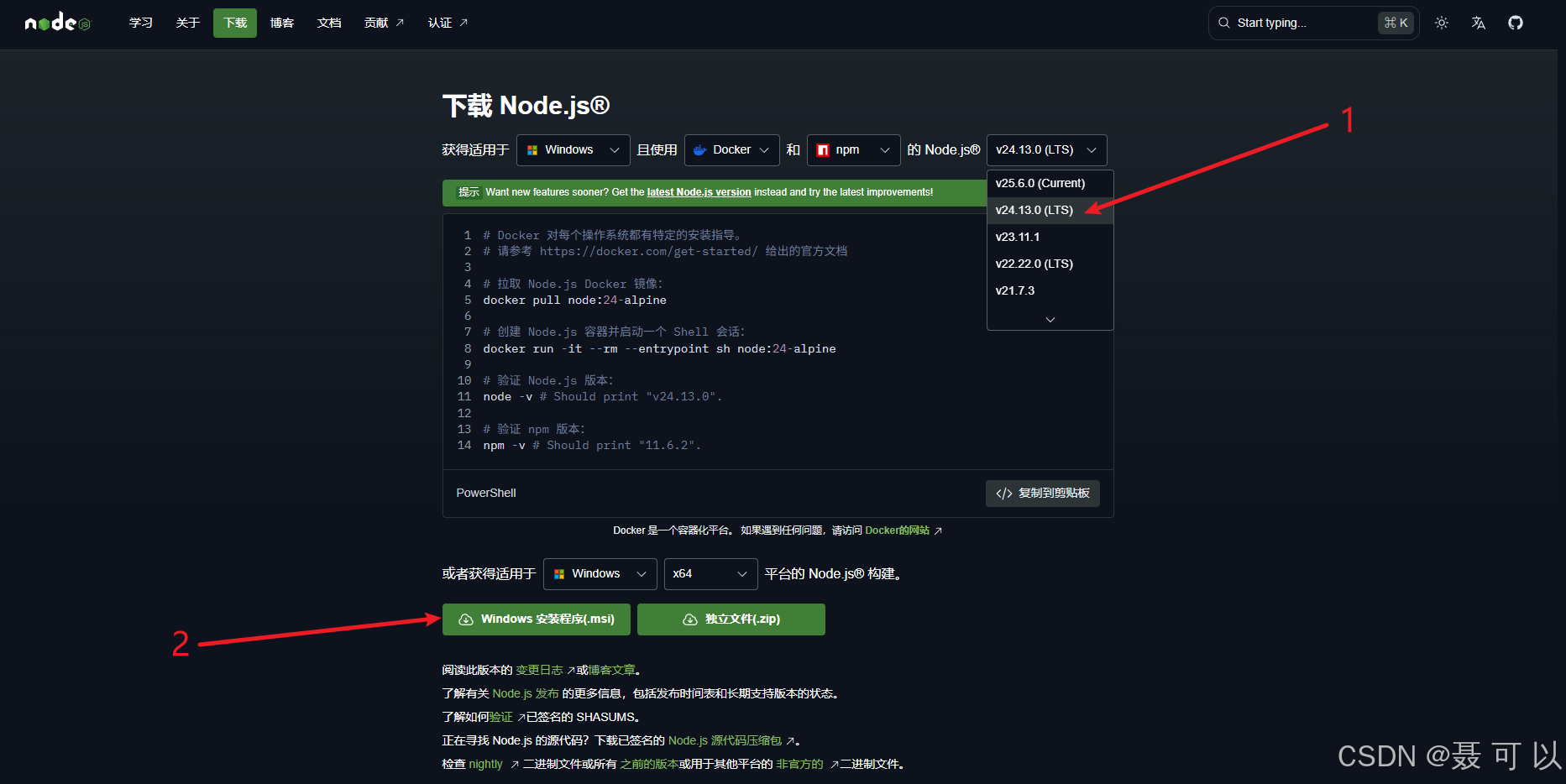
Task: Click the npm -v code line
Action: coord(592,446)
